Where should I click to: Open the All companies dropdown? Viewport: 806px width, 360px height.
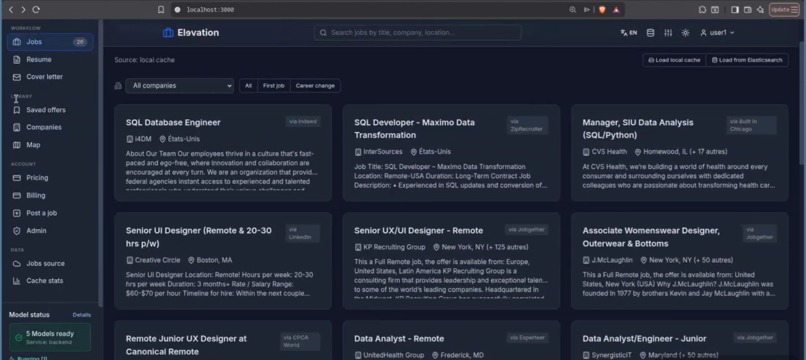click(179, 86)
